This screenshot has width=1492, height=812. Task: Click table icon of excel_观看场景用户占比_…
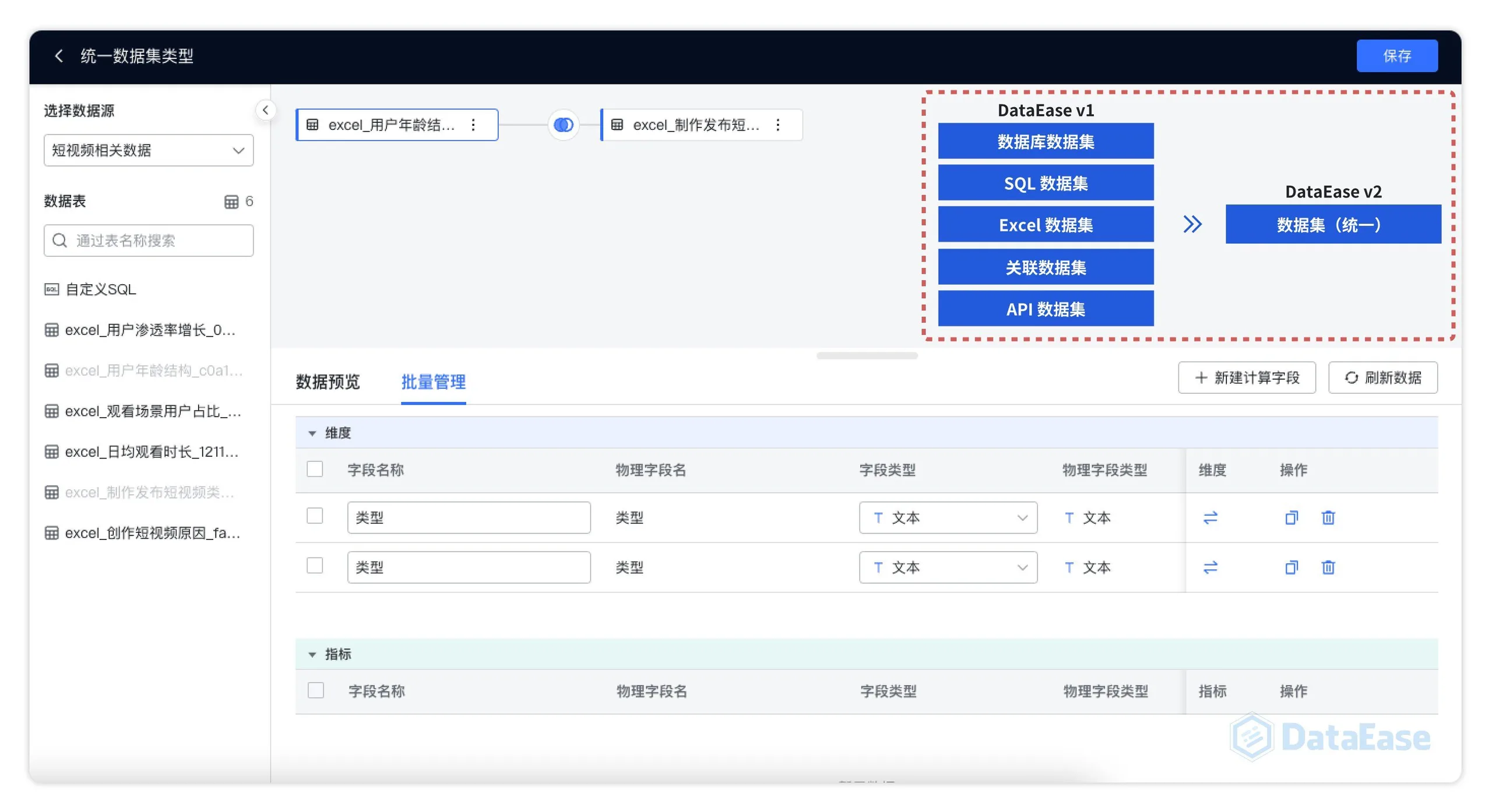(x=52, y=411)
